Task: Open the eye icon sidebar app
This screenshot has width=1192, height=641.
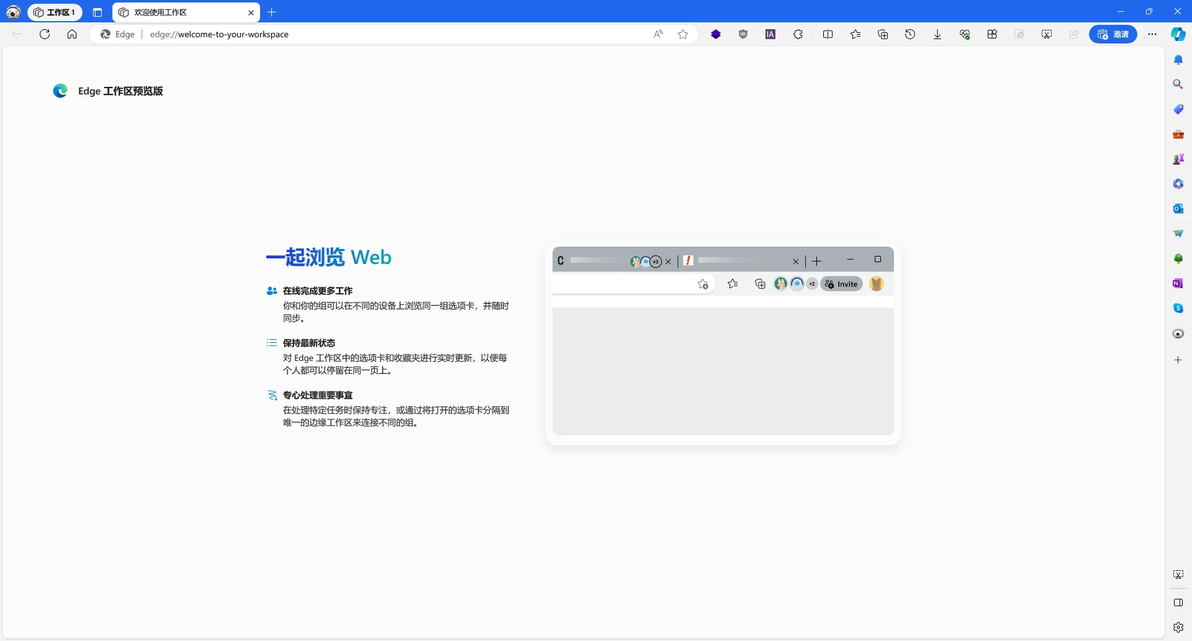Action: point(1178,334)
